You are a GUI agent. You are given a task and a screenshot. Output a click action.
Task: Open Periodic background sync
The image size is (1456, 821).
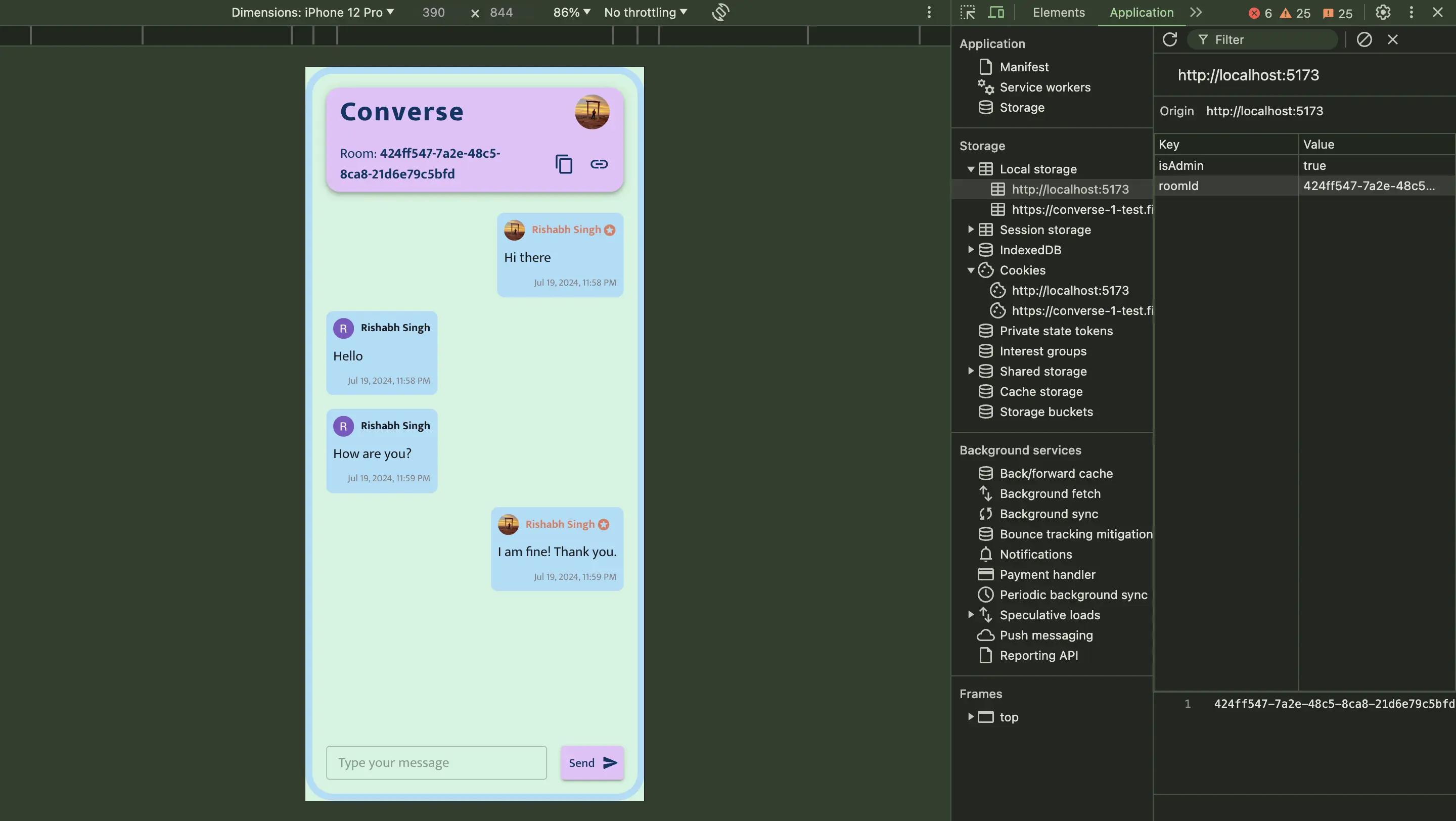pyautogui.click(x=1073, y=595)
